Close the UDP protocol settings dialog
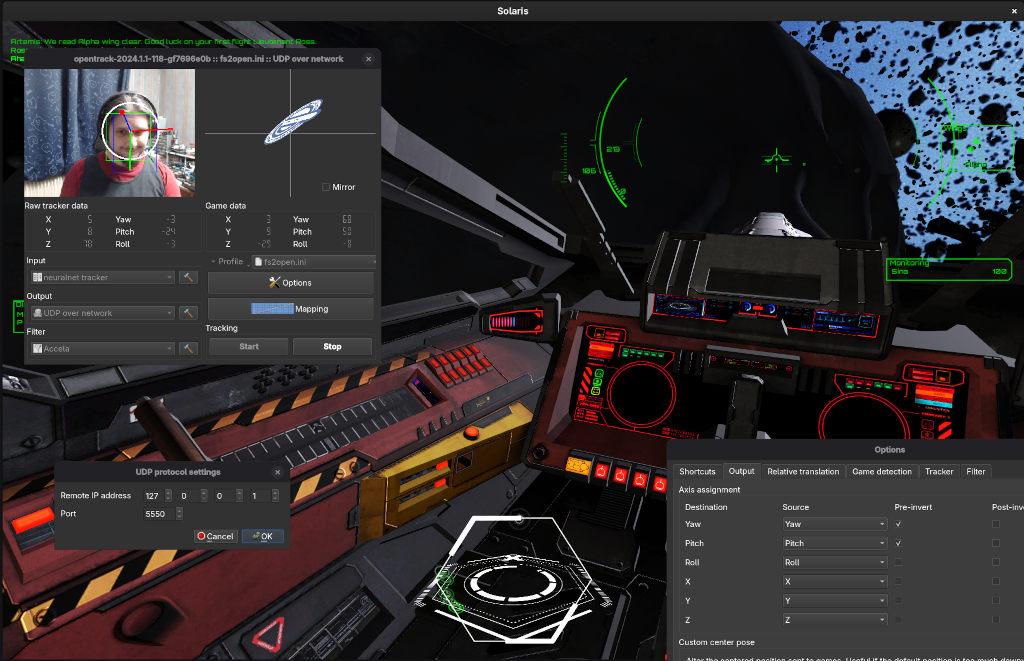Image resolution: width=1024 pixels, height=661 pixels. pos(278,472)
